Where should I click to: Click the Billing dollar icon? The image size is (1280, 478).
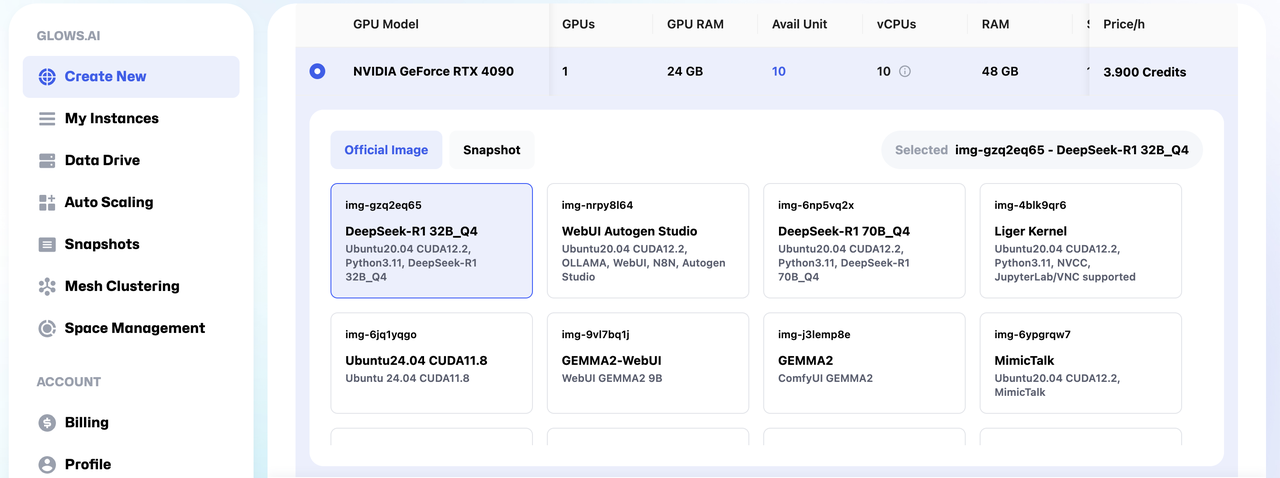click(47, 423)
